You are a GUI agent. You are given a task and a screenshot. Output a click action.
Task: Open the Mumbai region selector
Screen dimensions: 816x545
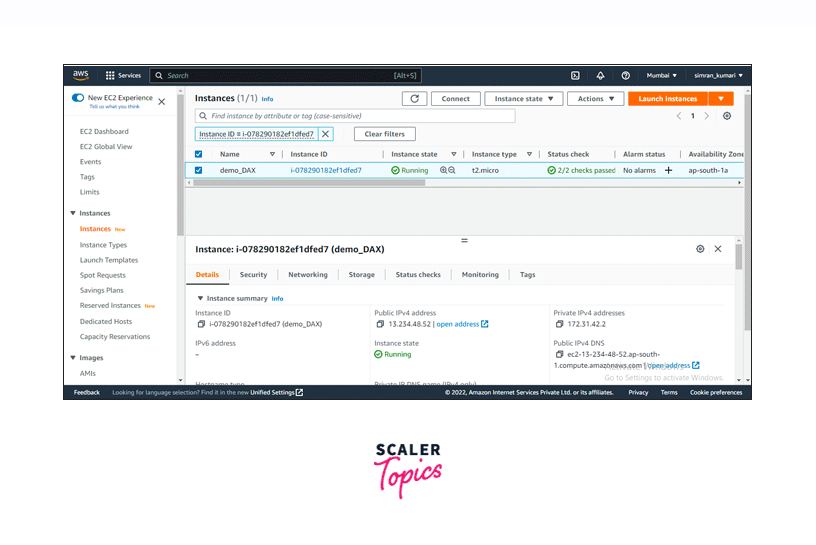(x=661, y=75)
